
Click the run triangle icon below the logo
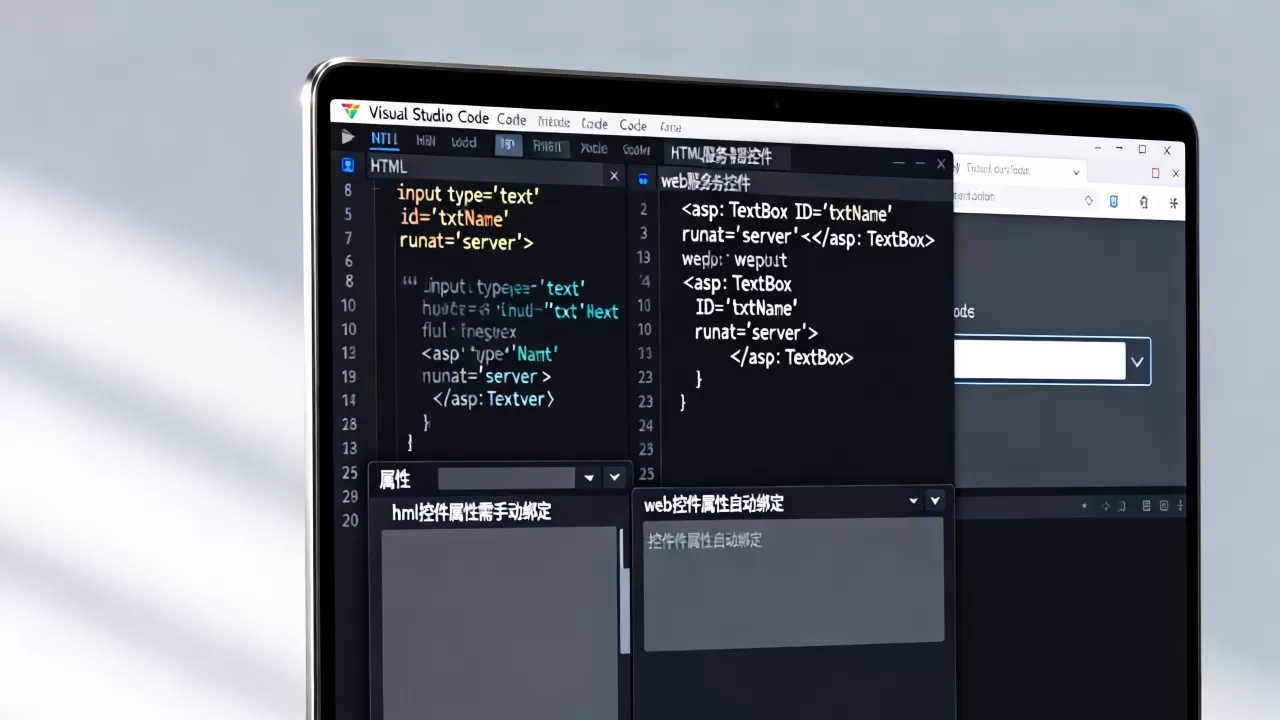tap(348, 137)
